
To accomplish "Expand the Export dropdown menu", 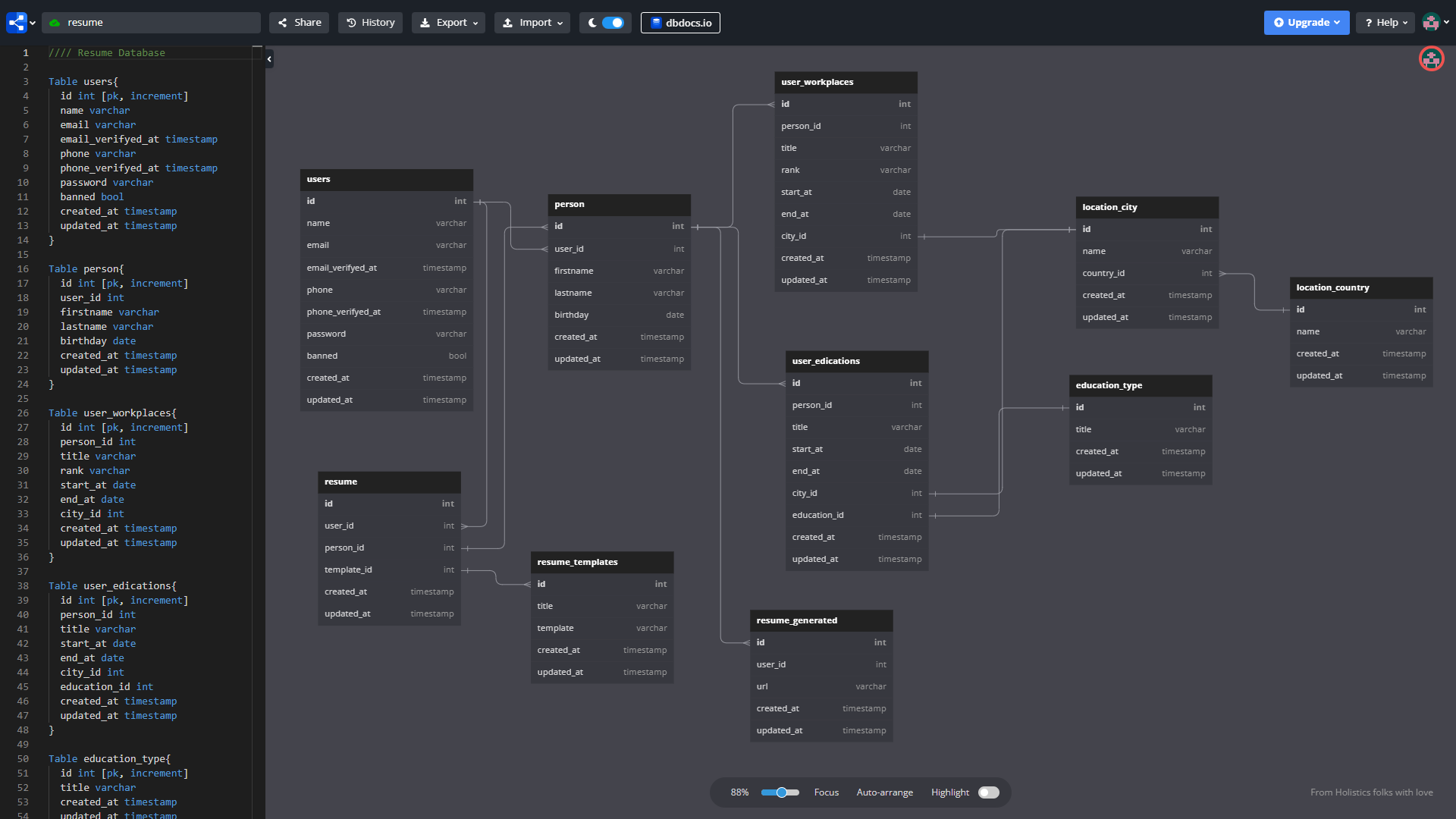I will [x=448, y=22].
